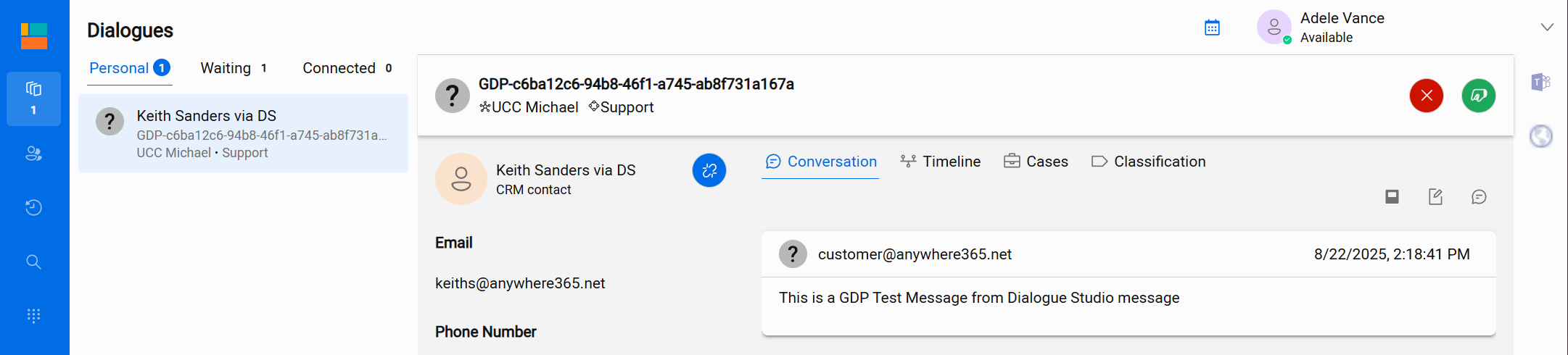The height and width of the screenshot is (355, 1568).
Task: Click the Microsoft Teams icon
Action: (1540, 82)
